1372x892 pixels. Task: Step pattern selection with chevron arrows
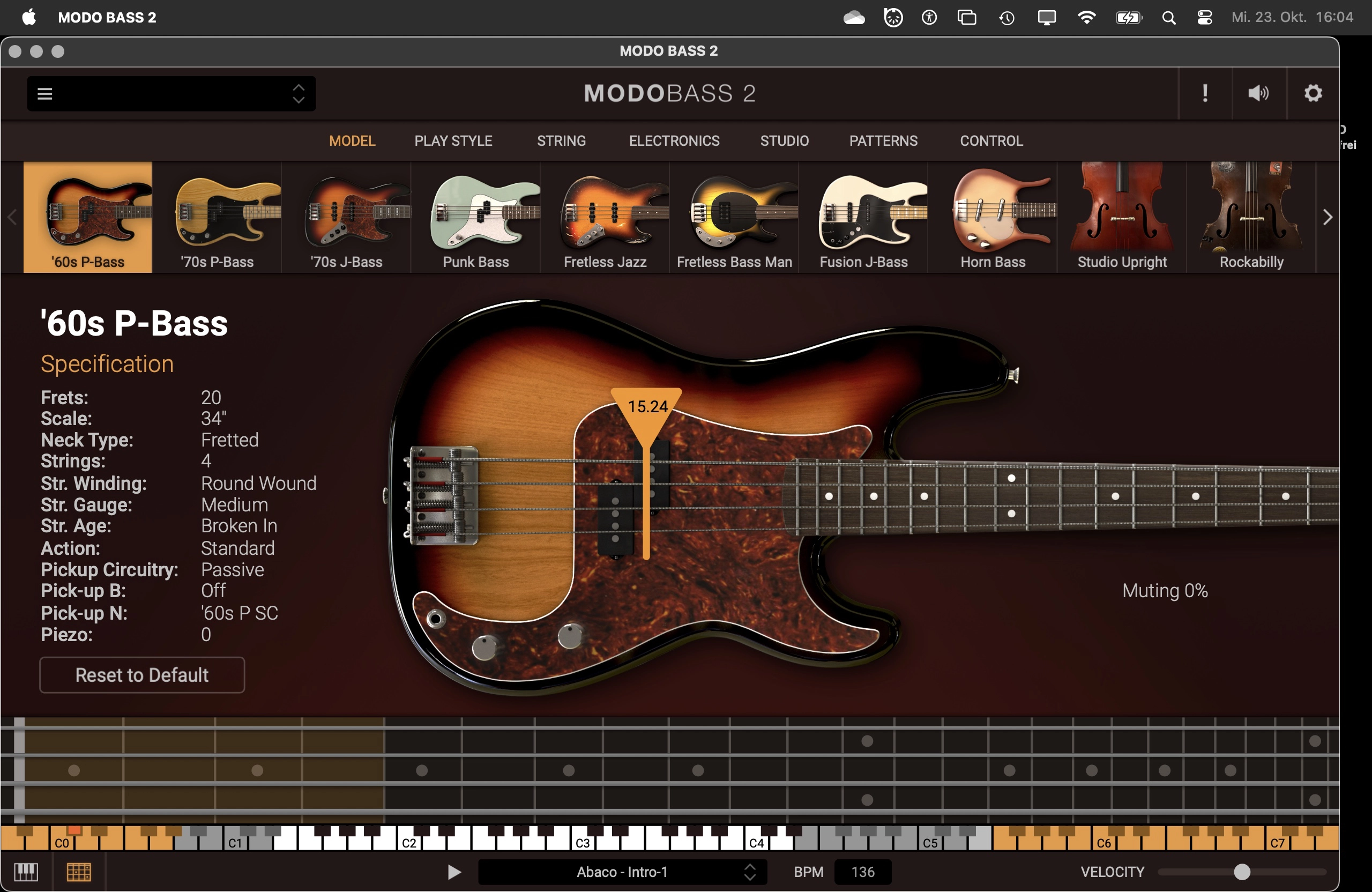click(x=749, y=872)
